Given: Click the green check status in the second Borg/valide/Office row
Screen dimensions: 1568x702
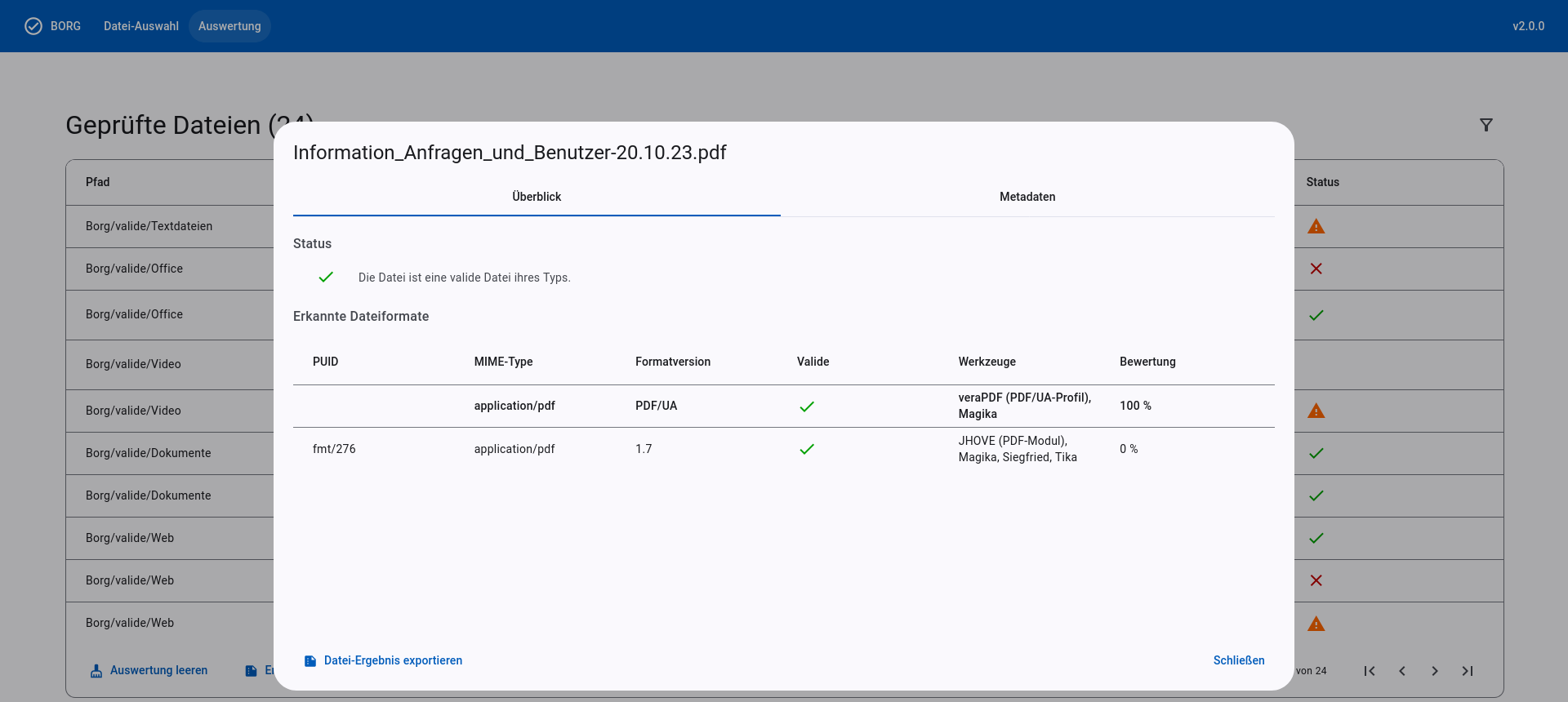Looking at the screenshot, I should [1316, 315].
